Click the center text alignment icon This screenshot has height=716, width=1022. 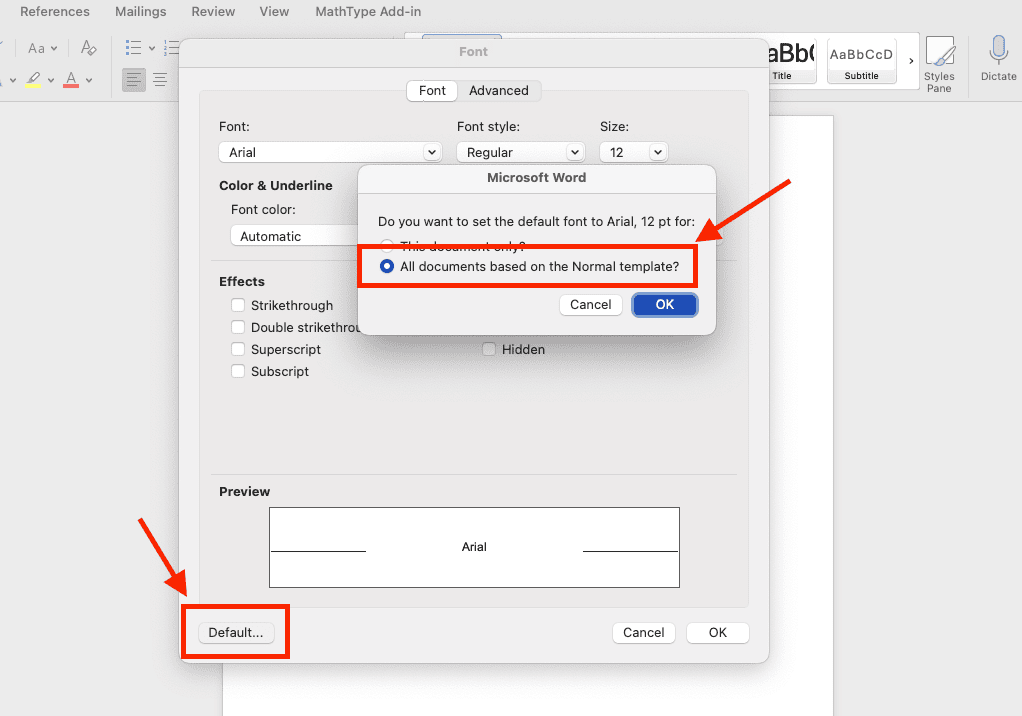click(x=160, y=79)
